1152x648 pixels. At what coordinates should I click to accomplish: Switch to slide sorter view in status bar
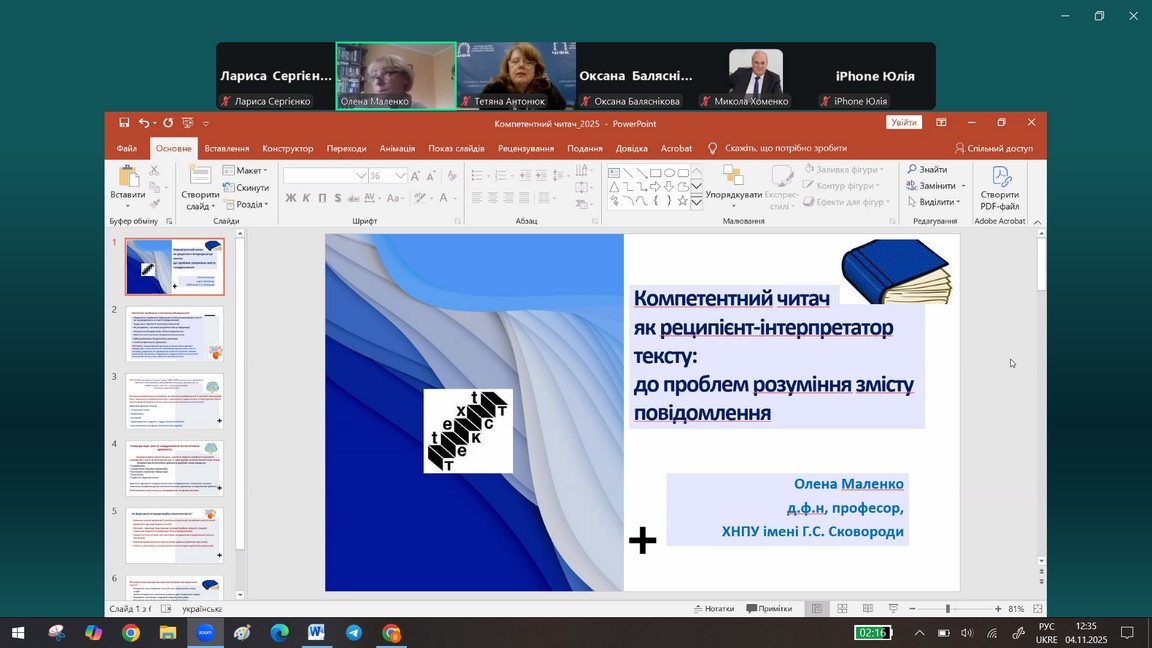842,609
